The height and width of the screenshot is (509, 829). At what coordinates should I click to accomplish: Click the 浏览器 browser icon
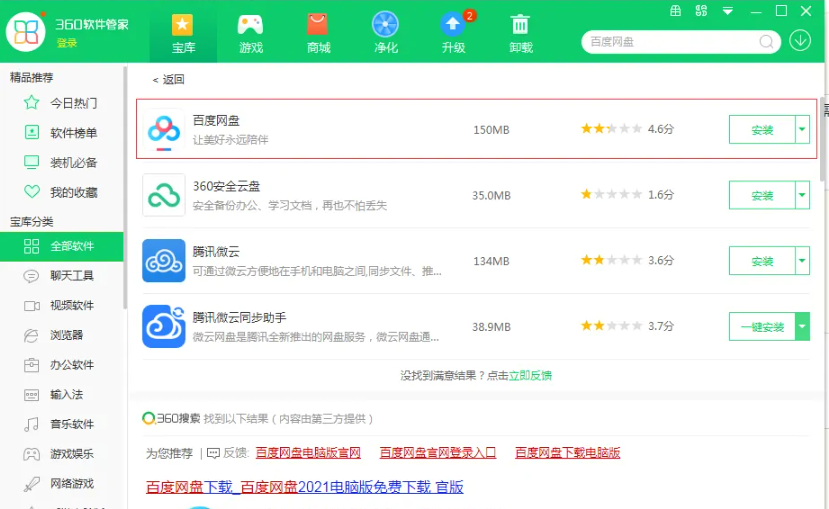[31, 335]
